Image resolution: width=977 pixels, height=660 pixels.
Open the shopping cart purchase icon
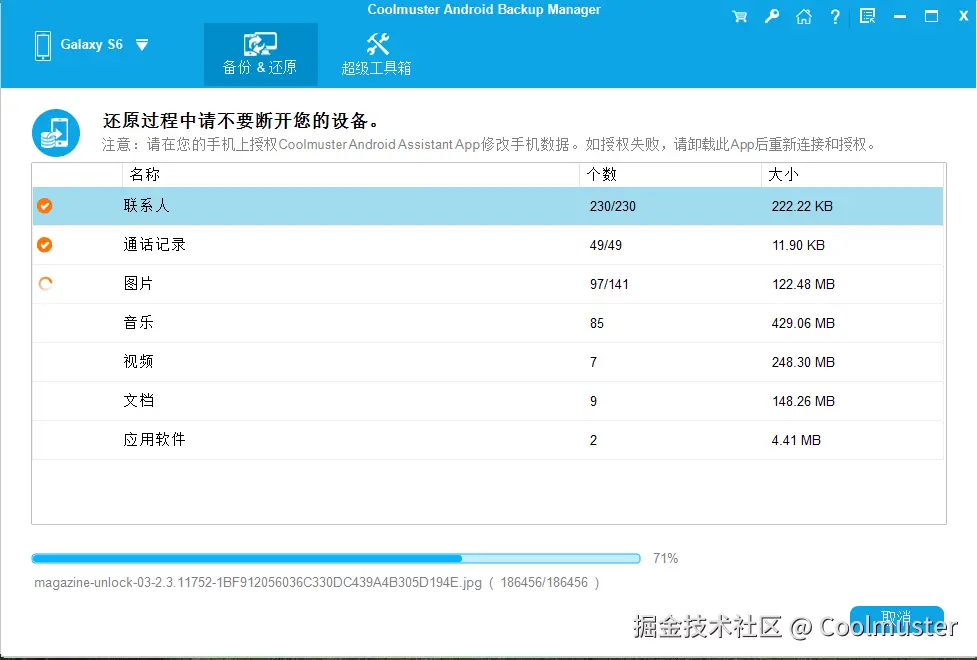pos(740,17)
